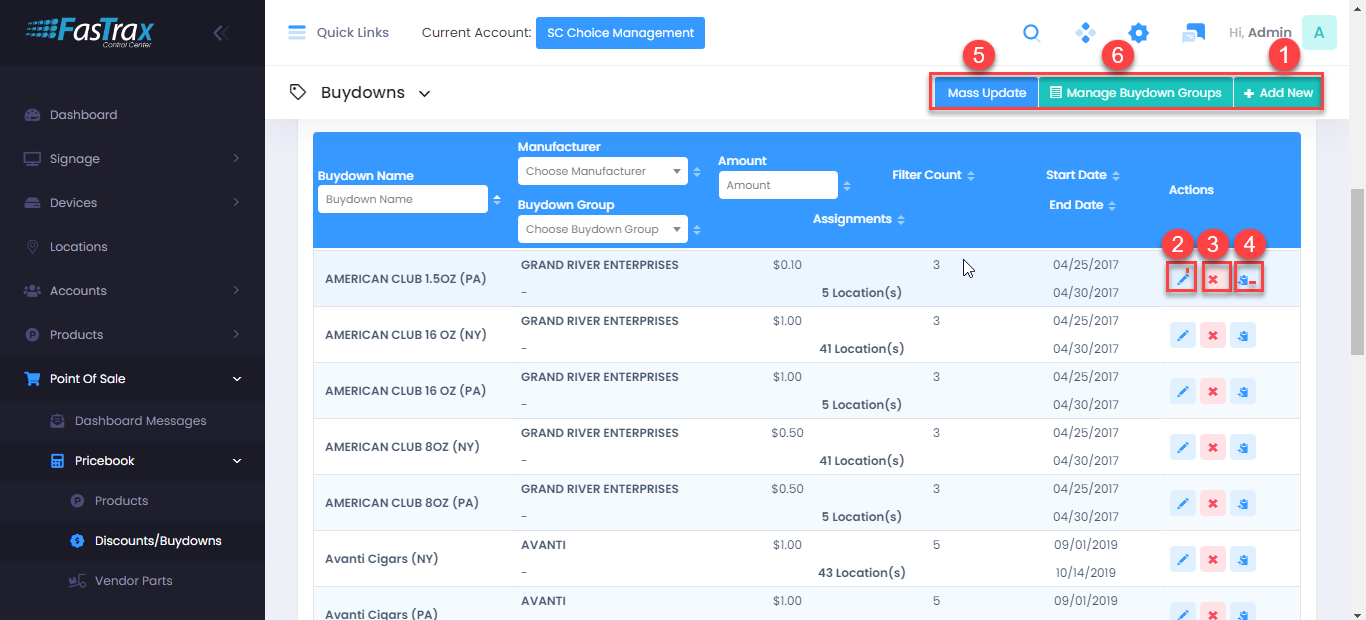Click the FasTrax Control Center logo
Viewport: 1366px width, 620px height.
coord(90,33)
